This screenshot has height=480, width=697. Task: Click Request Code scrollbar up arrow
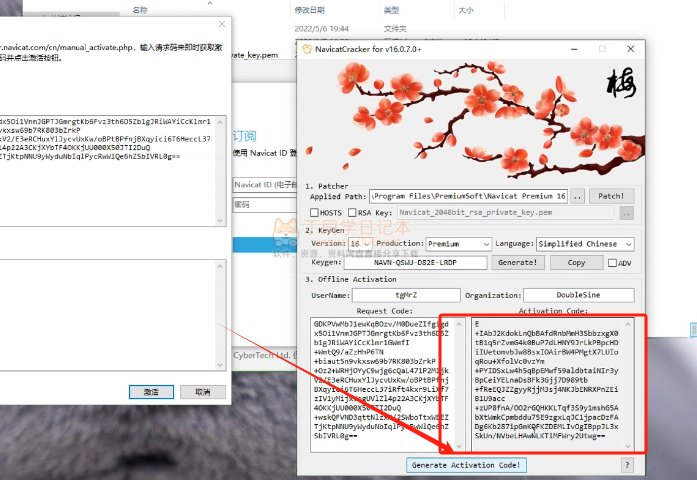coord(460,324)
